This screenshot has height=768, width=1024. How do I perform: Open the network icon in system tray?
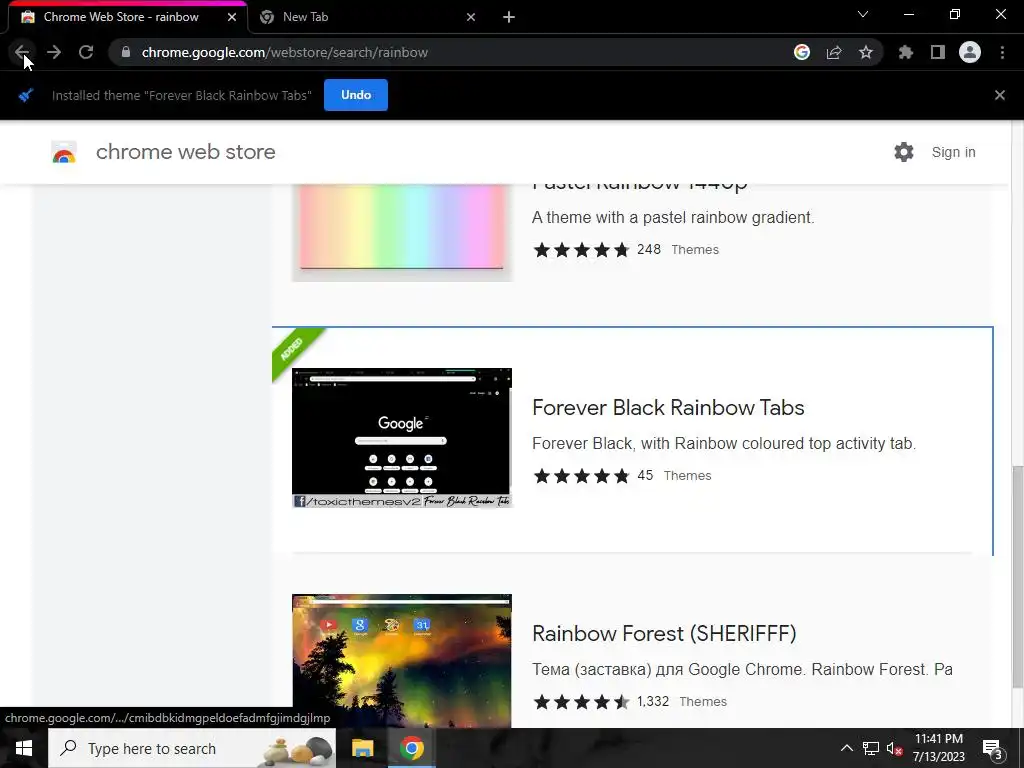click(871, 748)
